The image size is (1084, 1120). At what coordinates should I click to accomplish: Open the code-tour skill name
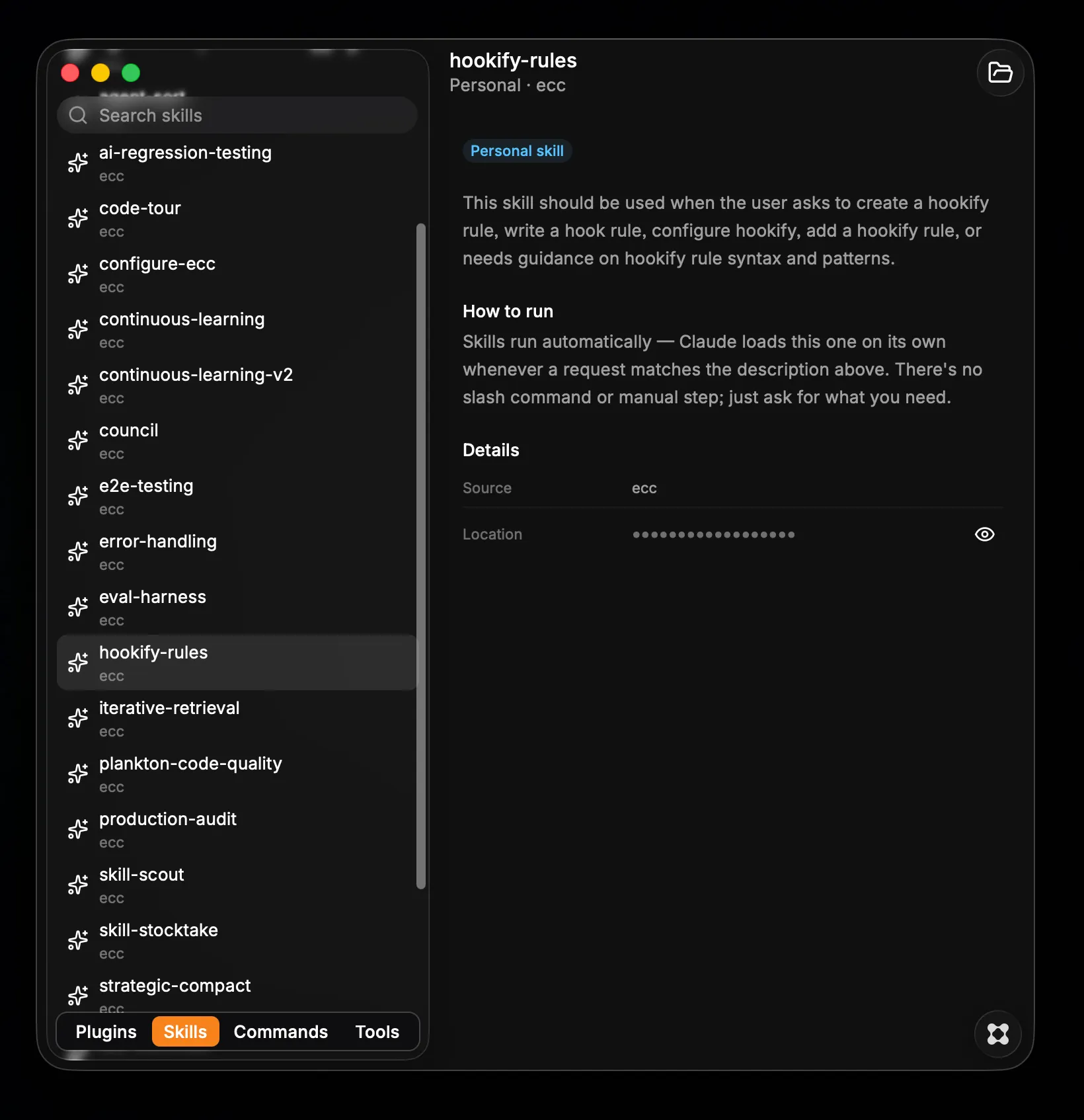140,208
